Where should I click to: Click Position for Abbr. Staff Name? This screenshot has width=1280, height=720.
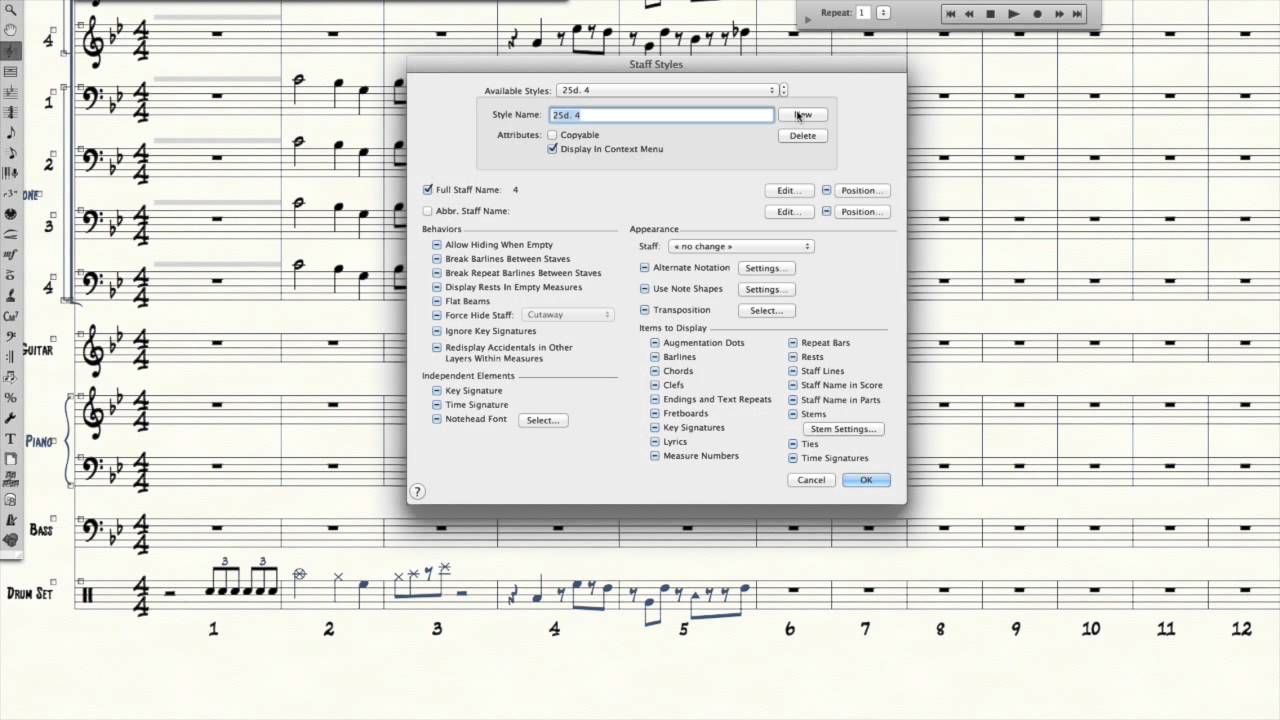pos(862,212)
